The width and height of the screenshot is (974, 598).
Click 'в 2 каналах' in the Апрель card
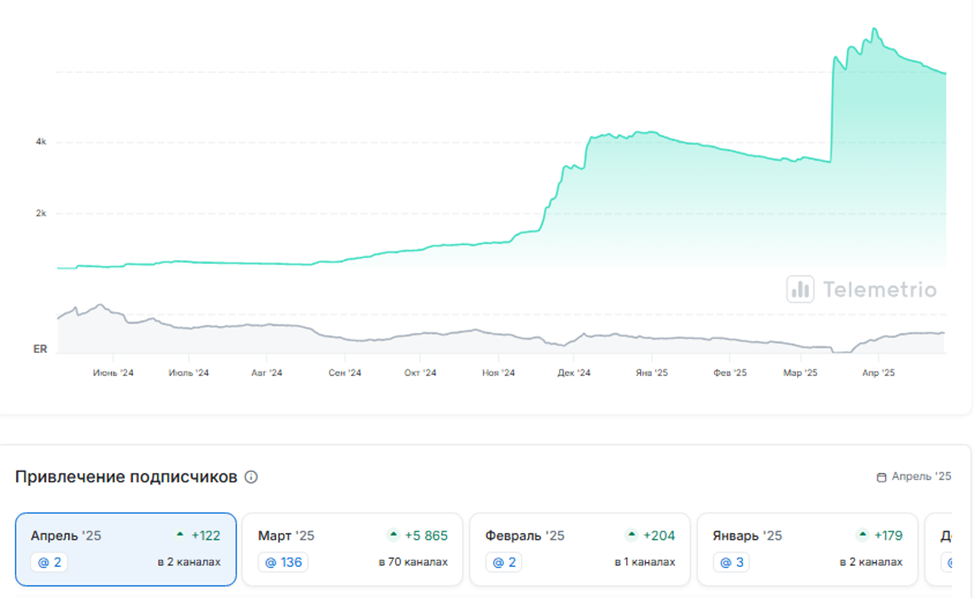click(x=189, y=562)
